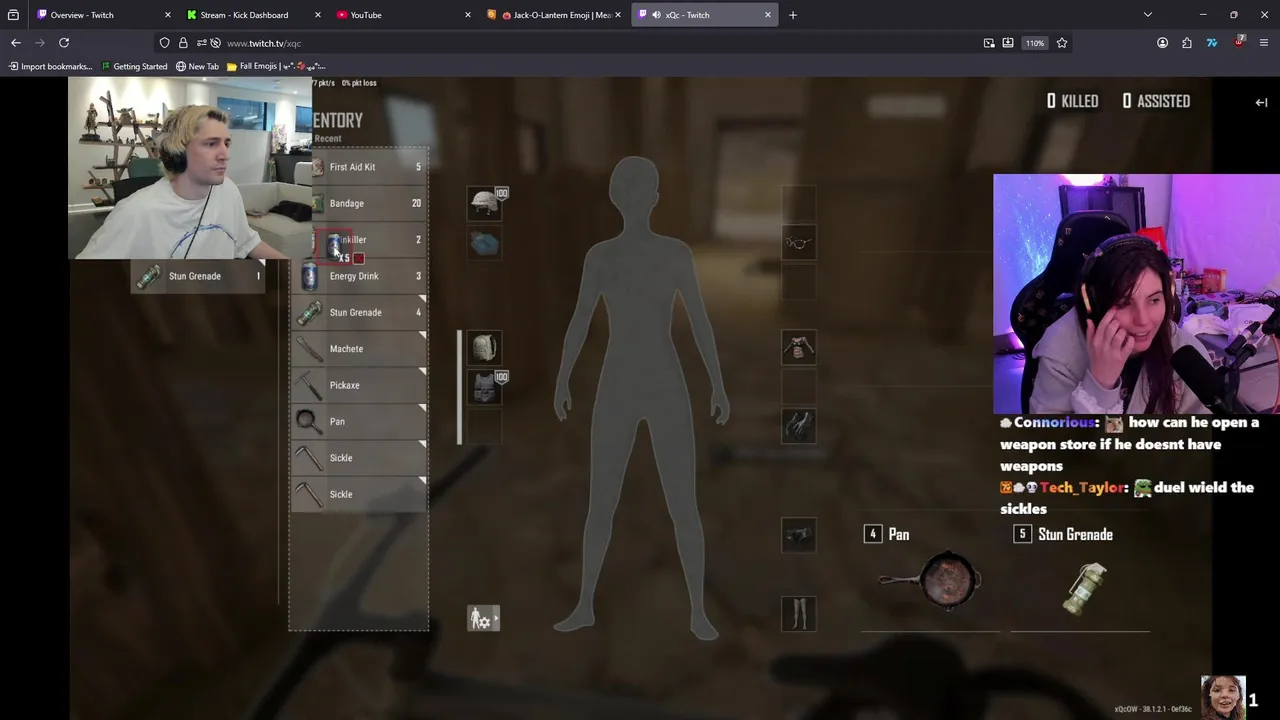Open tracking protection shield icon

click(165, 43)
